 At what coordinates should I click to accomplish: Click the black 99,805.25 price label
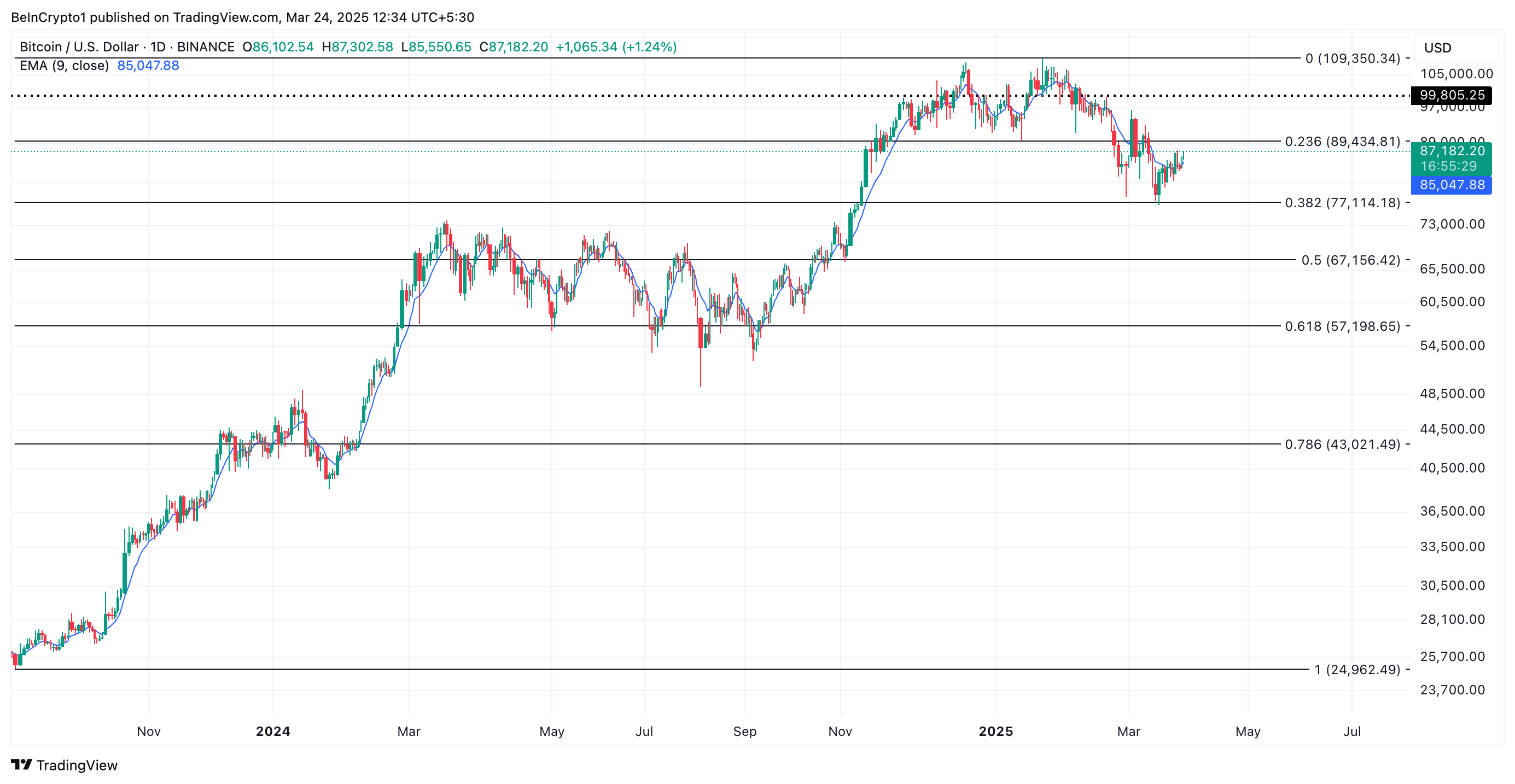coord(1452,95)
